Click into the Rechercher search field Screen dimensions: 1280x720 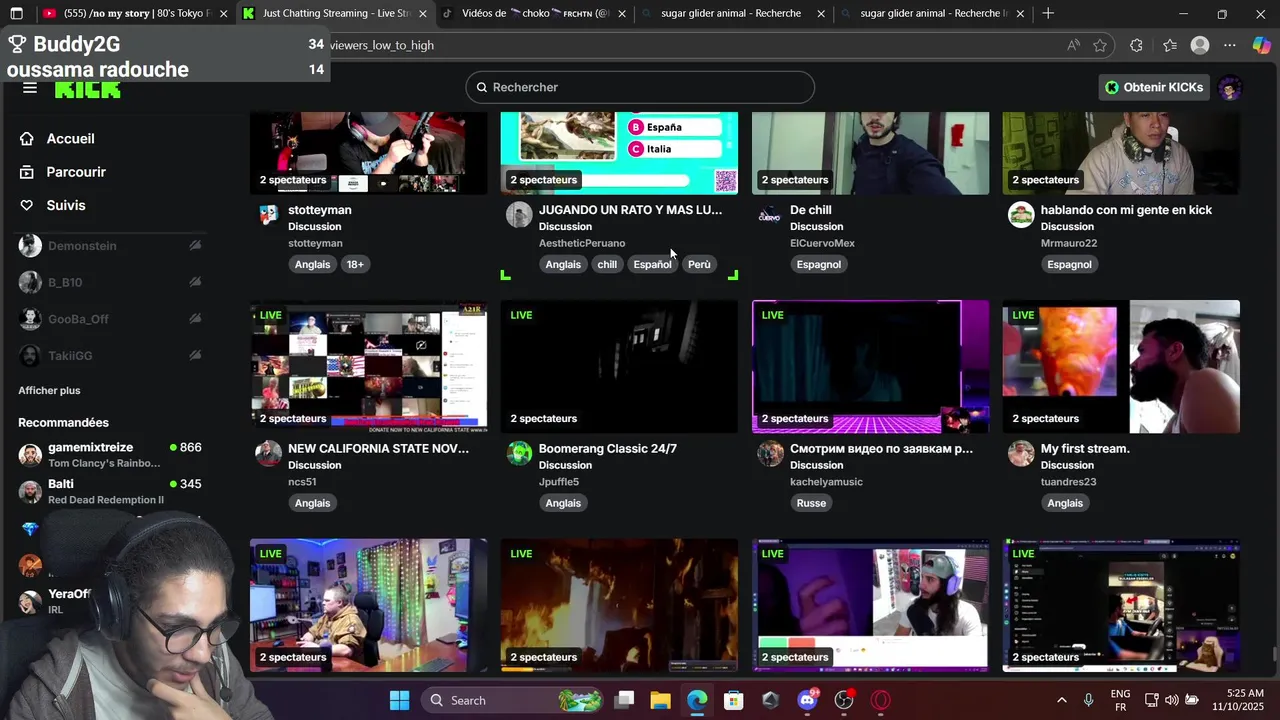[640, 87]
